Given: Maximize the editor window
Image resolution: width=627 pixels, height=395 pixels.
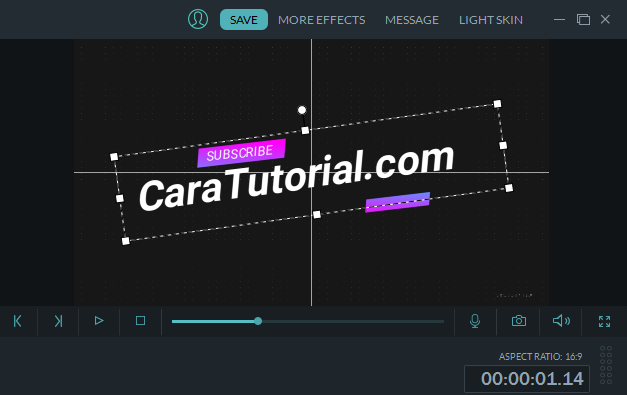Looking at the screenshot, I should tap(583, 19).
